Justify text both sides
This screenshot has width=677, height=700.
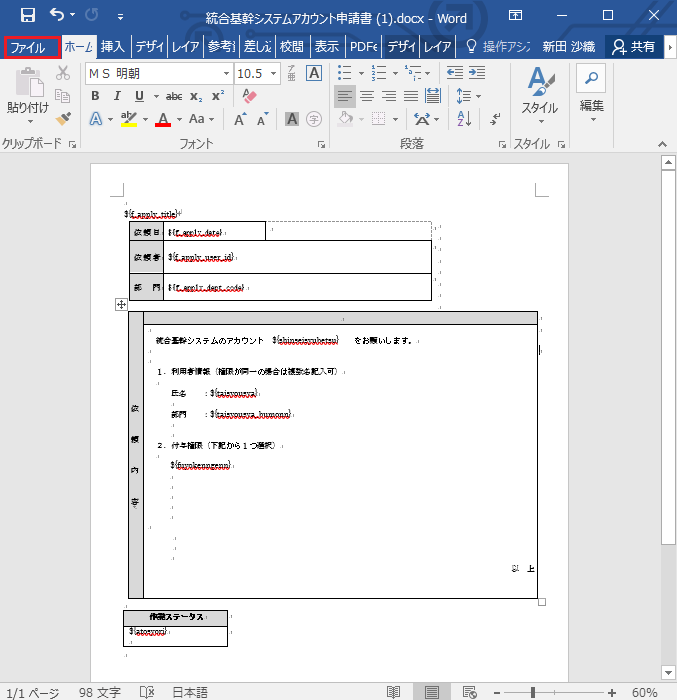411,96
